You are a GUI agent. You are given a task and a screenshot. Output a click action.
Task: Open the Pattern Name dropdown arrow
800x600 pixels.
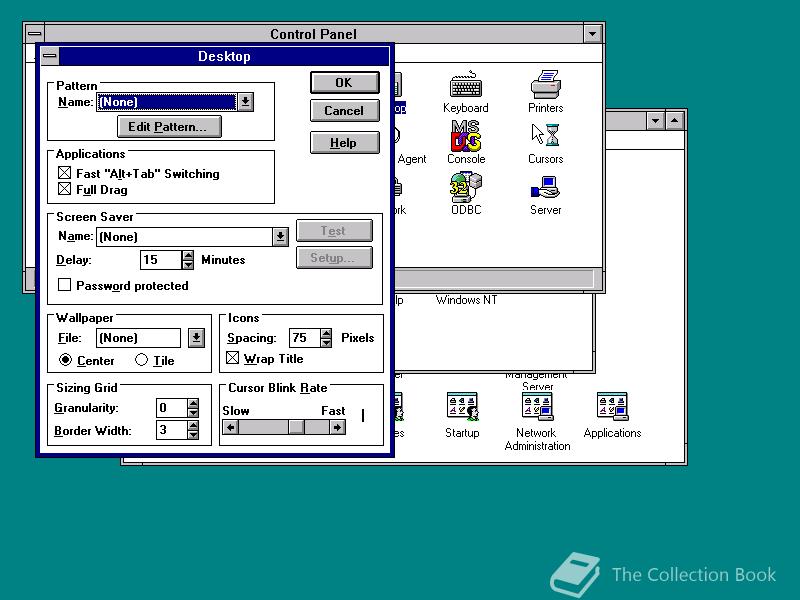pyautogui.click(x=245, y=102)
